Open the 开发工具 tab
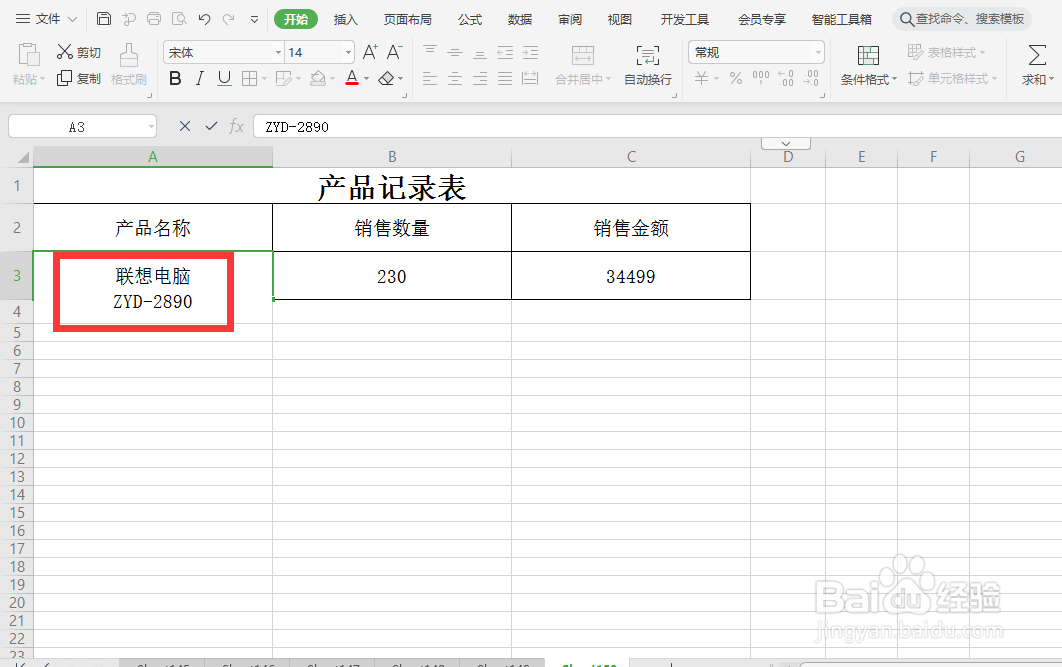This screenshot has height=667, width=1062. [685, 19]
